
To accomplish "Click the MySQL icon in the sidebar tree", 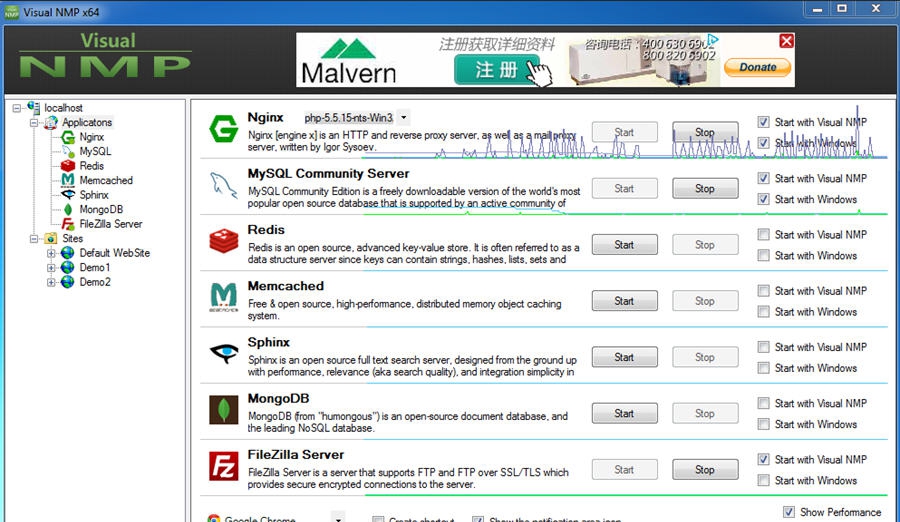I will point(68,151).
